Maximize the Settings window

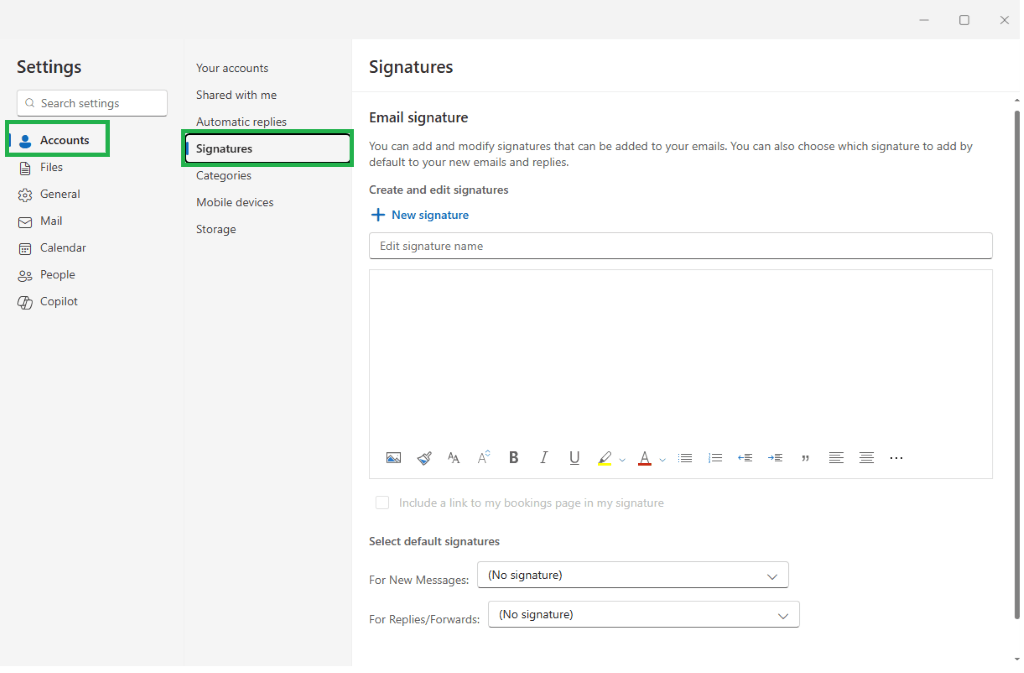pyautogui.click(x=964, y=20)
